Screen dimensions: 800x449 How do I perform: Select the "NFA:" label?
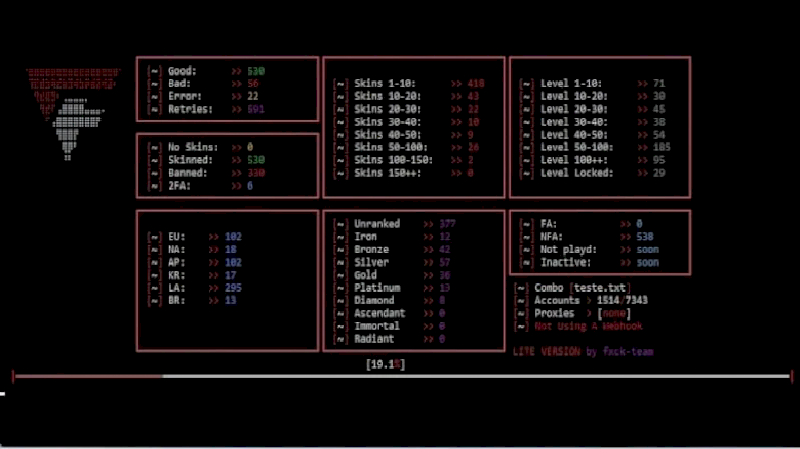pos(551,237)
